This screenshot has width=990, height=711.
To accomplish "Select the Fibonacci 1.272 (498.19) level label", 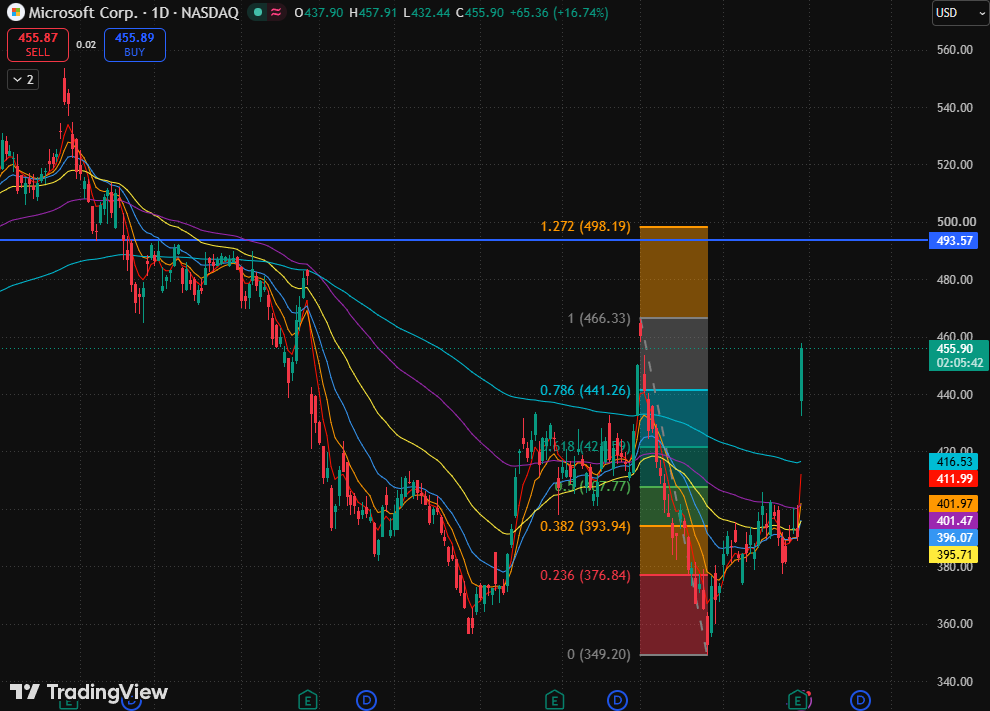I will click(x=585, y=226).
